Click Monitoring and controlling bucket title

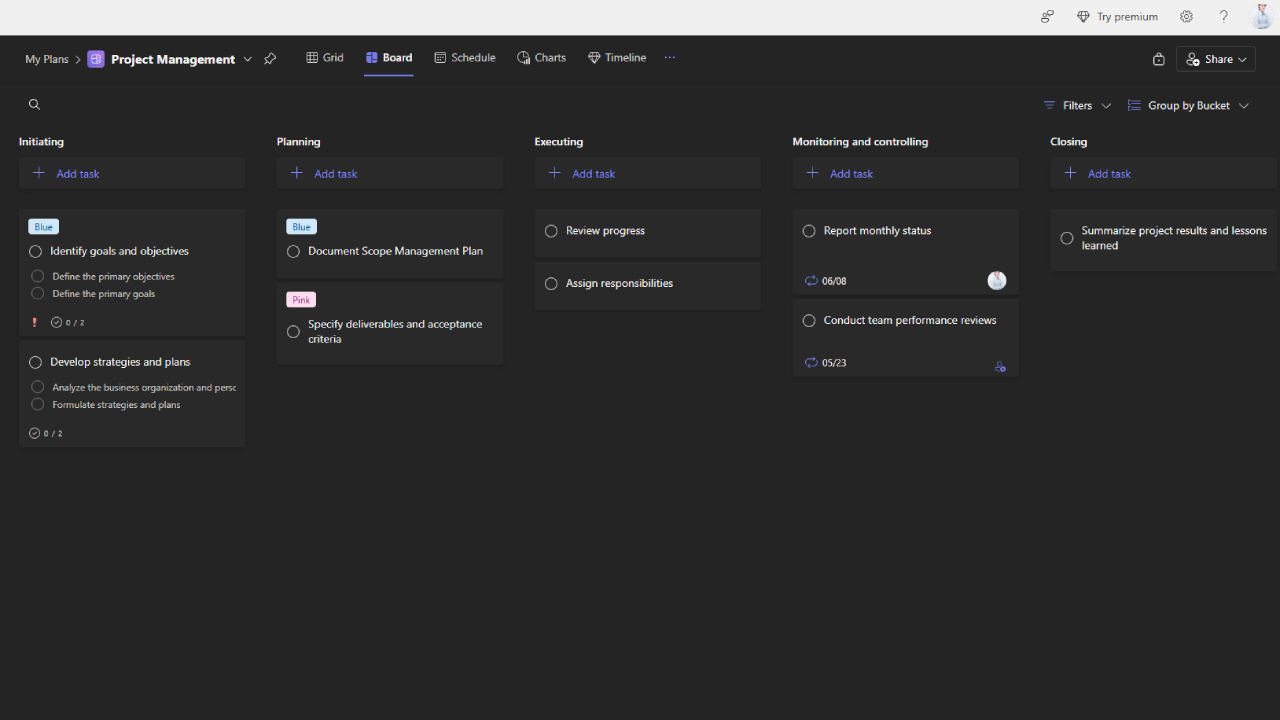click(x=860, y=141)
